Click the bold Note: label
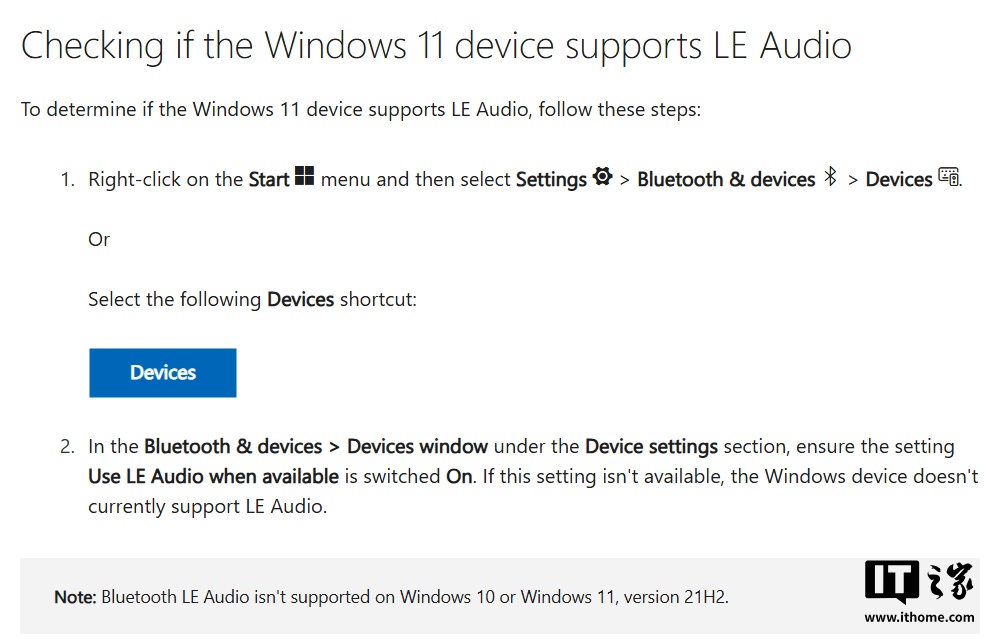 [x=75, y=597]
